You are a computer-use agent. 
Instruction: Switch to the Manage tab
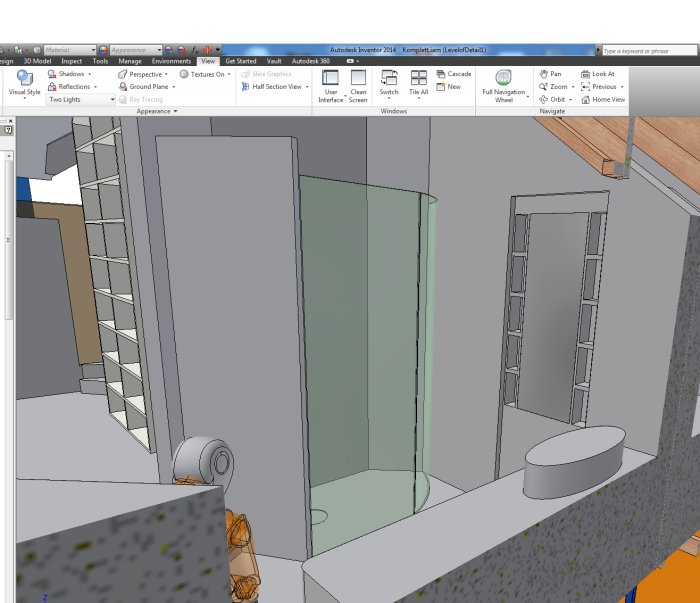pos(130,61)
